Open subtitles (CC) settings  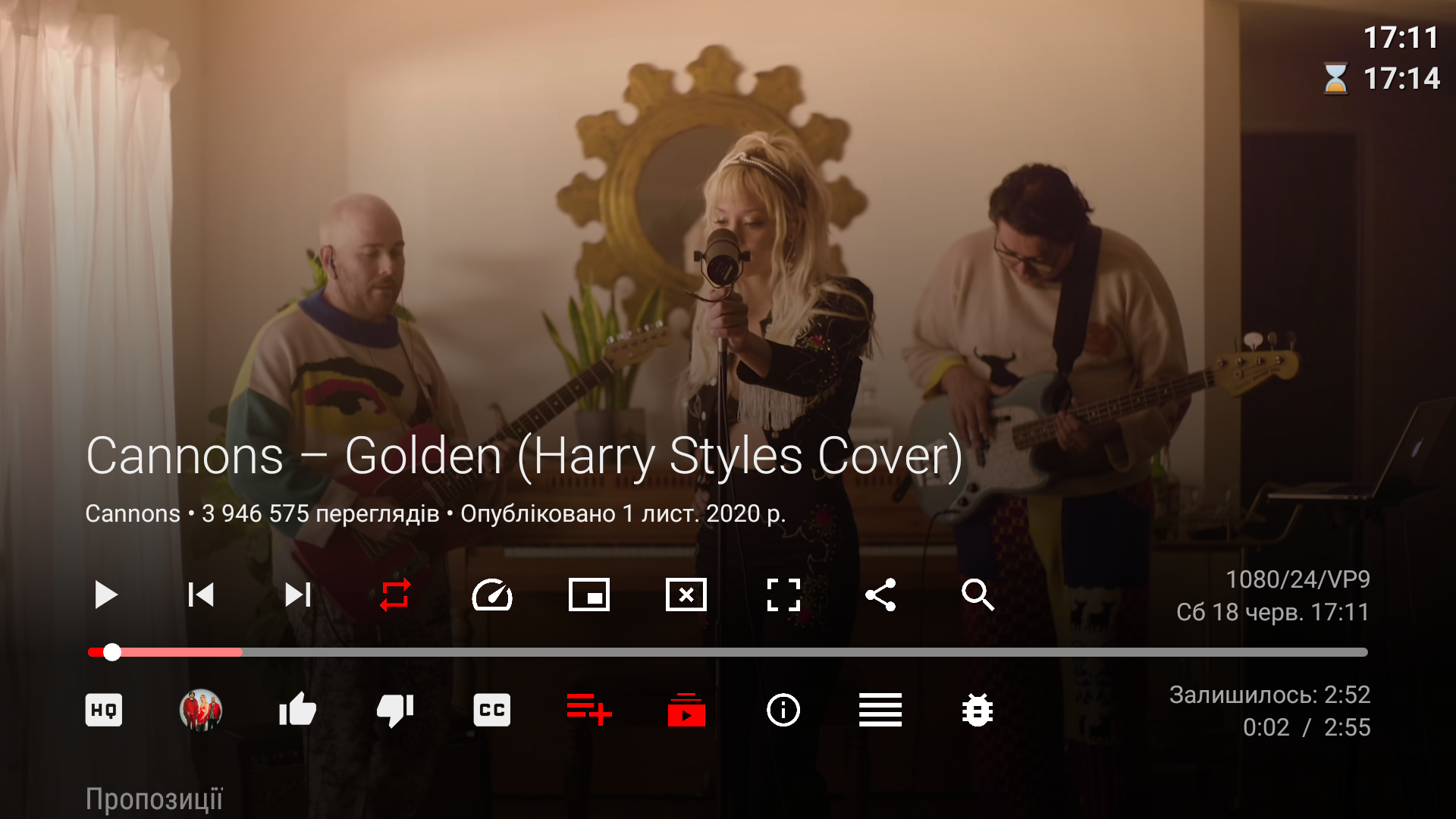tap(491, 711)
